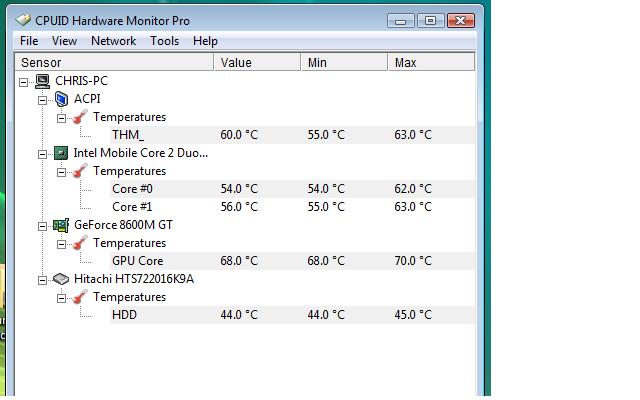Select the Intel Mobile Core 2 Duo label
Viewport: 640px width, 400px height.
(141, 153)
